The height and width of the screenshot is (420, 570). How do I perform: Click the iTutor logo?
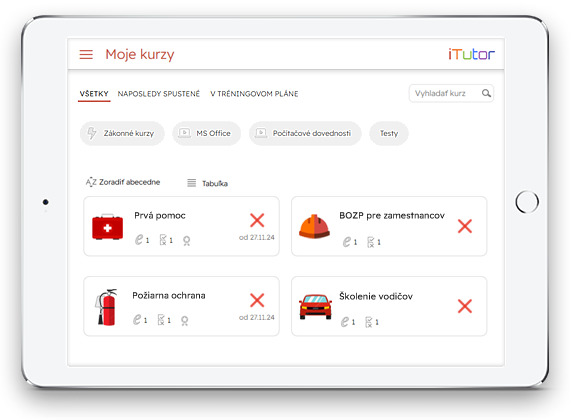471,54
